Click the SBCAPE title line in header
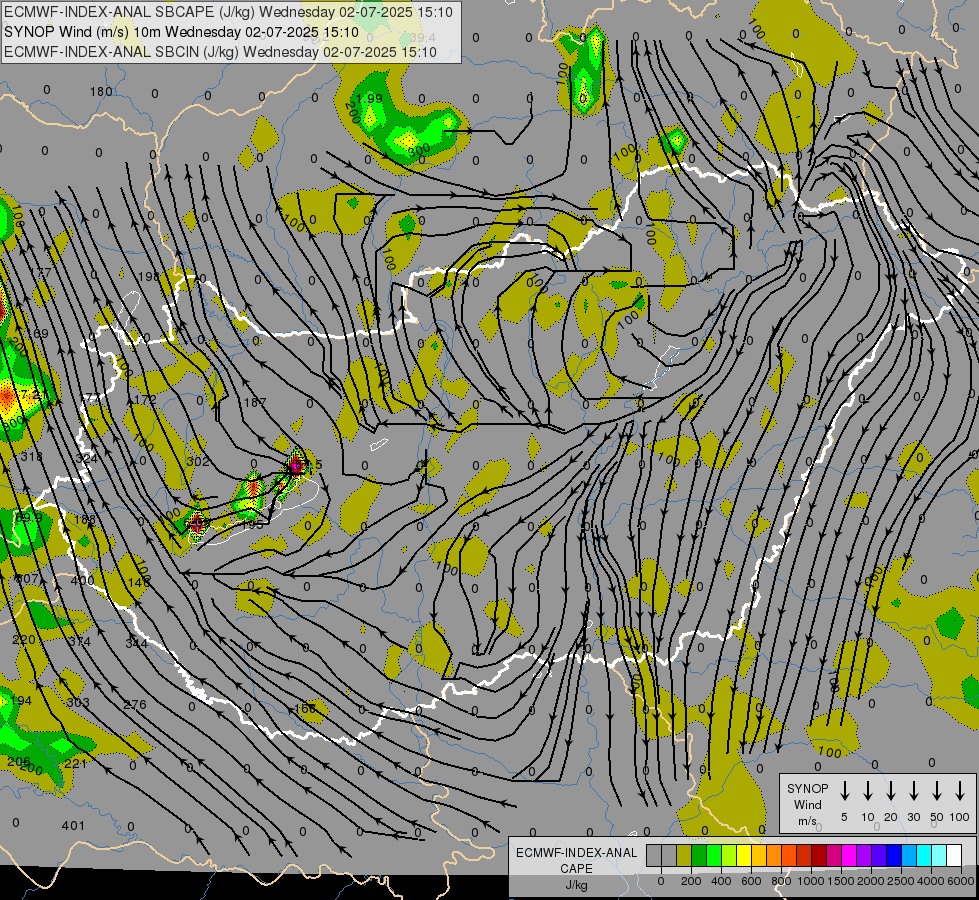 (x=229, y=12)
